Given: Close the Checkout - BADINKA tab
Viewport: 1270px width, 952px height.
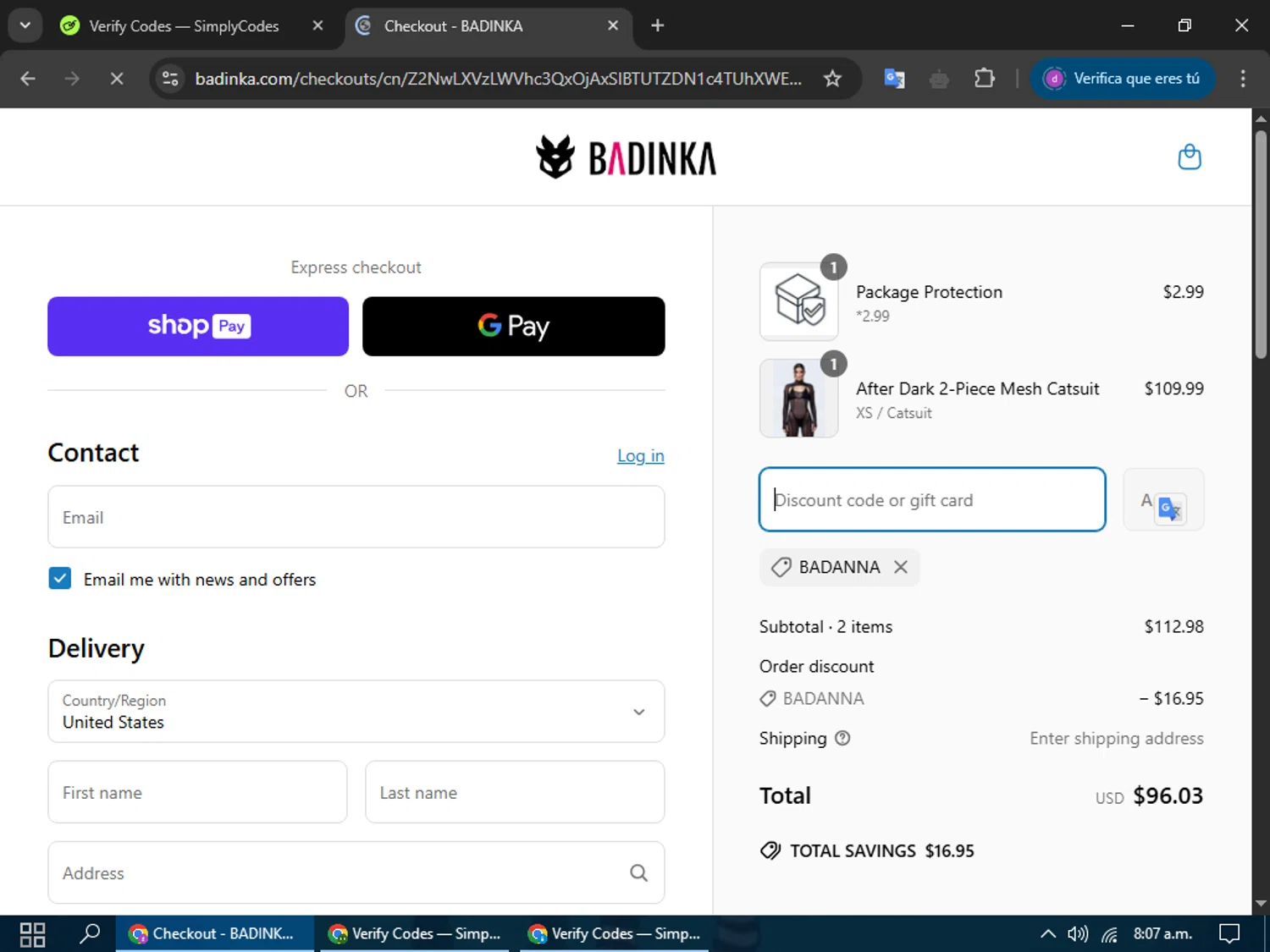Looking at the screenshot, I should (x=613, y=25).
